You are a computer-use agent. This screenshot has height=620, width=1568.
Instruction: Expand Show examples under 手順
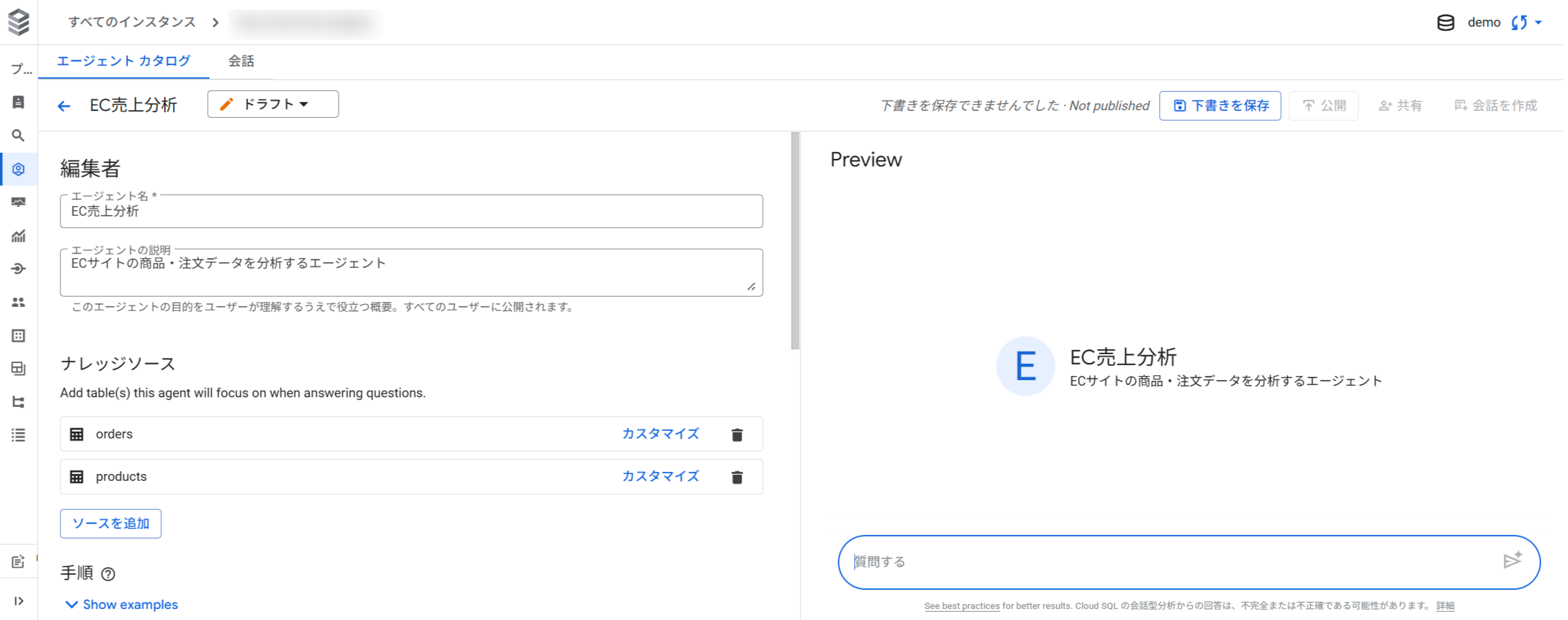point(122,604)
